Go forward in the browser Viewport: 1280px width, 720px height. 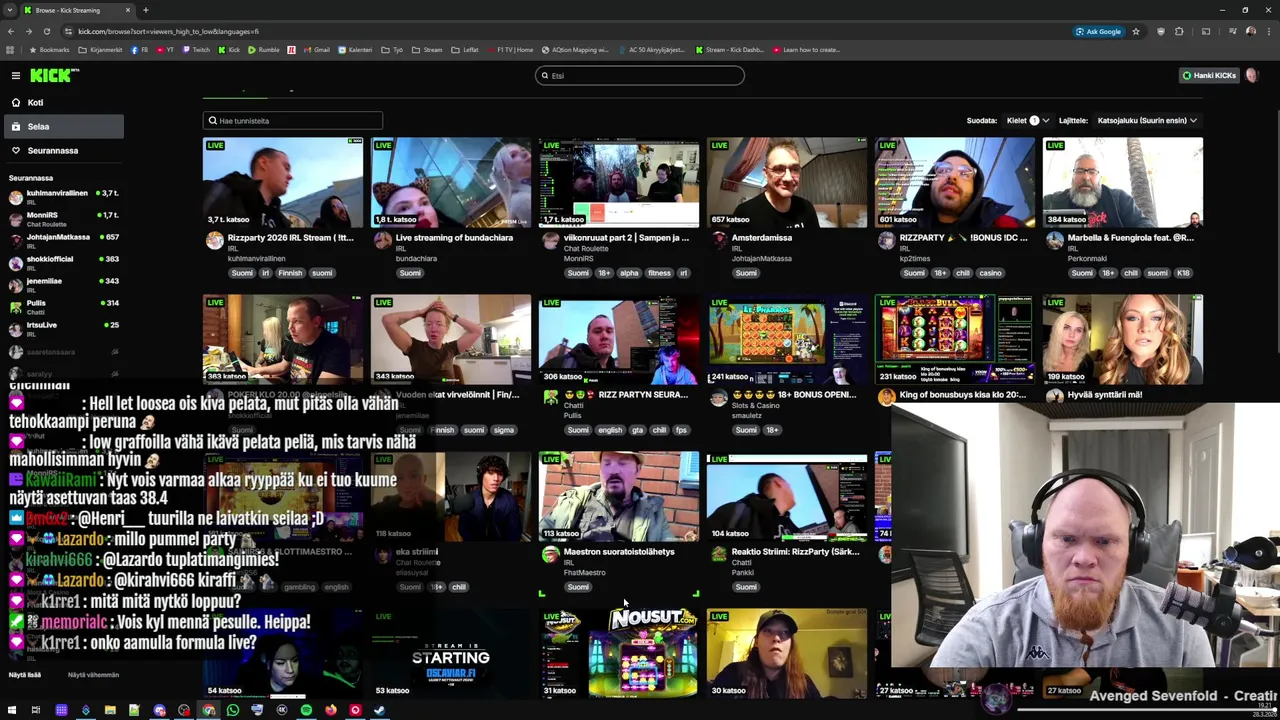click(28, 31)
